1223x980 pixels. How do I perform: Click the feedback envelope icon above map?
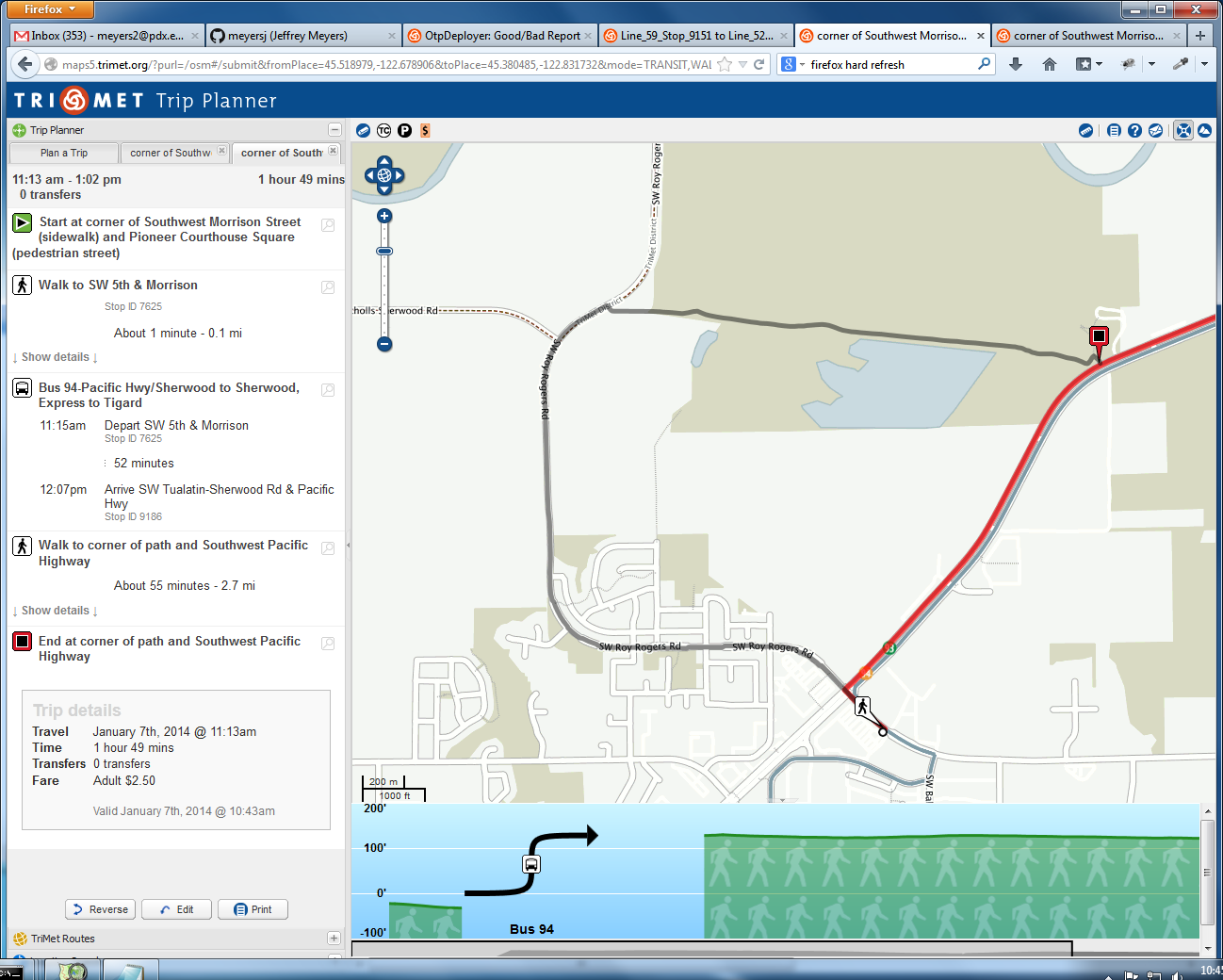click(1155, 131)
